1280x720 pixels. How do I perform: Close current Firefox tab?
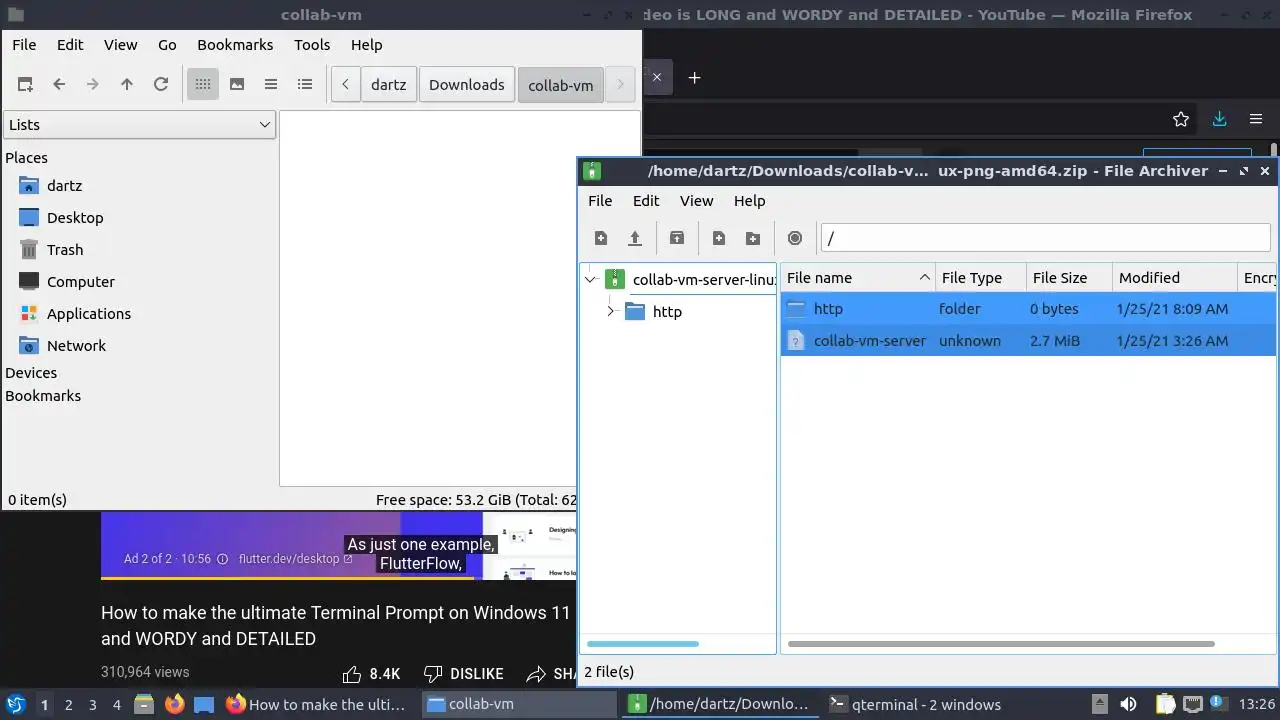[657, 77]
